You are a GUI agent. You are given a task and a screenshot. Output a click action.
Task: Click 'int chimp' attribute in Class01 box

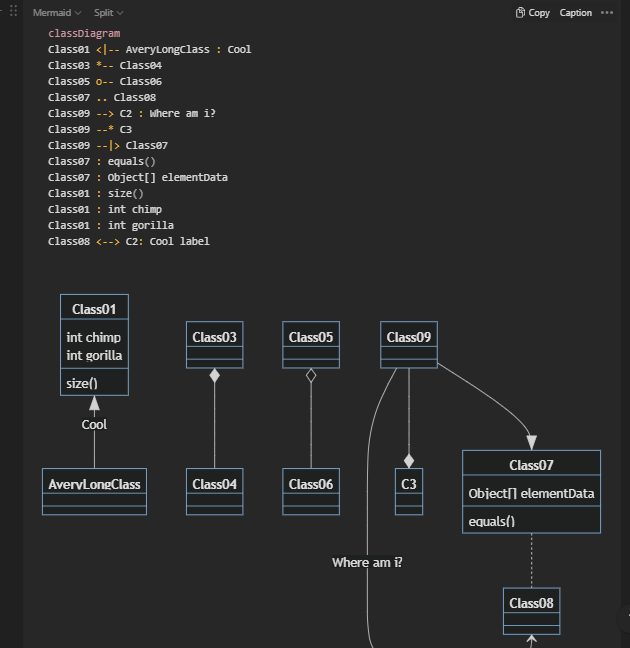point(94,337)
